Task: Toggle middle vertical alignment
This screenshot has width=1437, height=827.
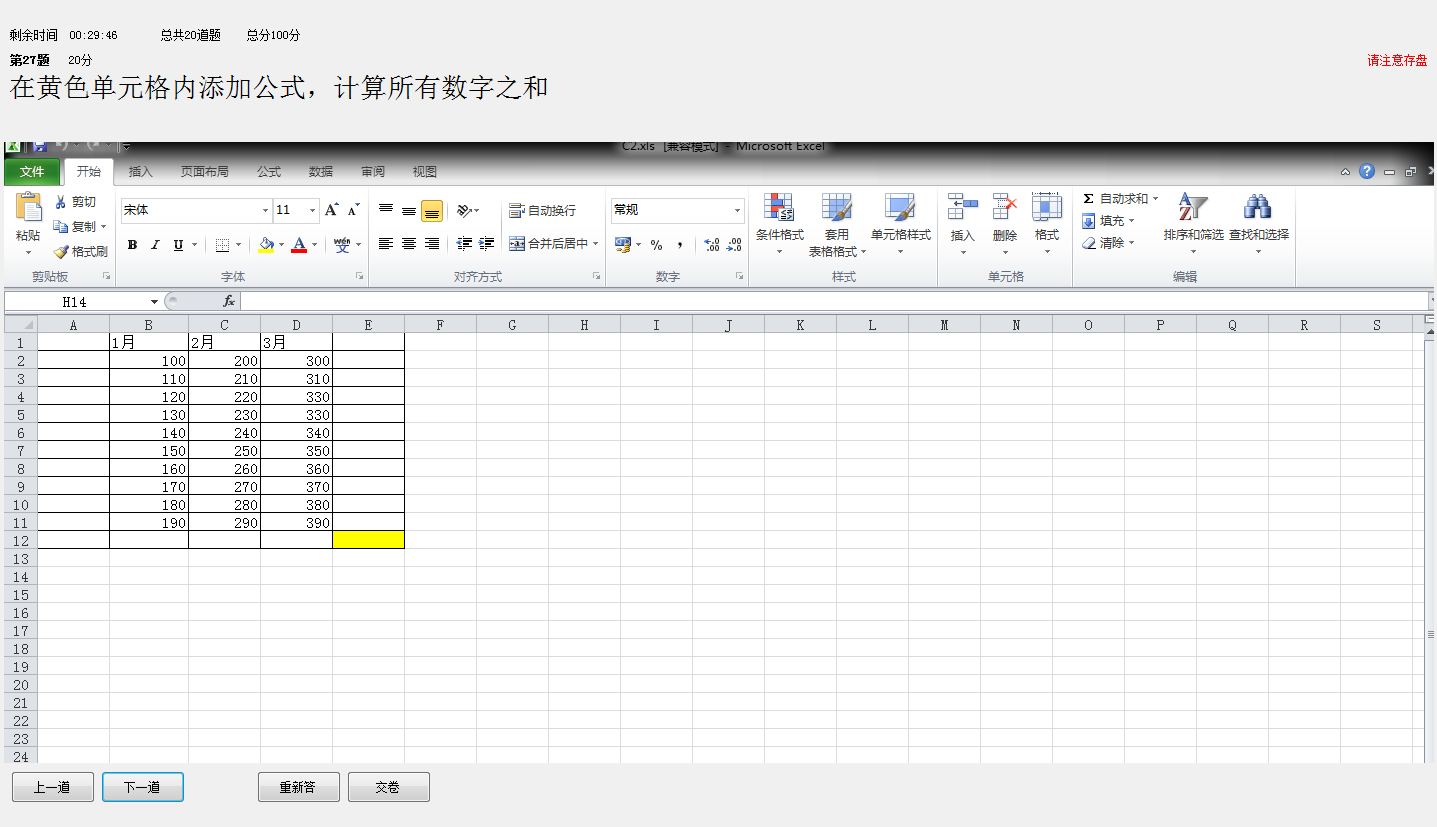Action: point(409,211)
